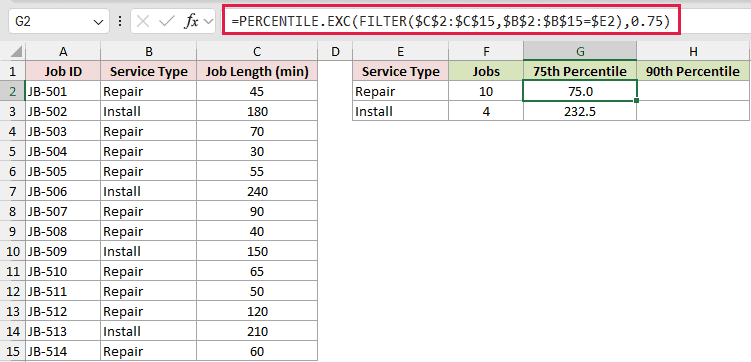Select job length cell with value 120
The height and width of the screenshot is (362, 751).
[x=257, y=311]
